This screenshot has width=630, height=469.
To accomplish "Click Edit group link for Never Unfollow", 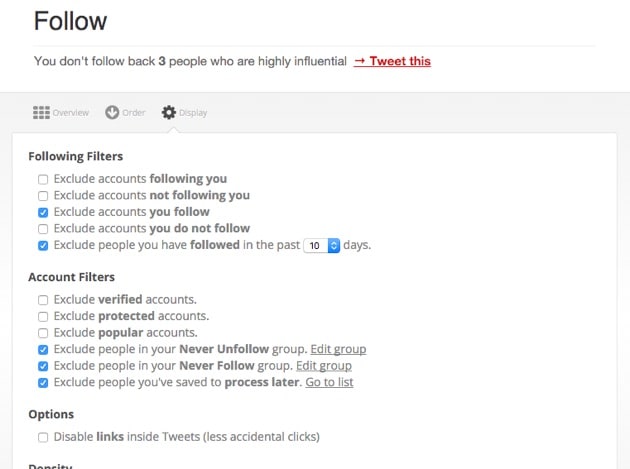I will [x=338, y=349].
